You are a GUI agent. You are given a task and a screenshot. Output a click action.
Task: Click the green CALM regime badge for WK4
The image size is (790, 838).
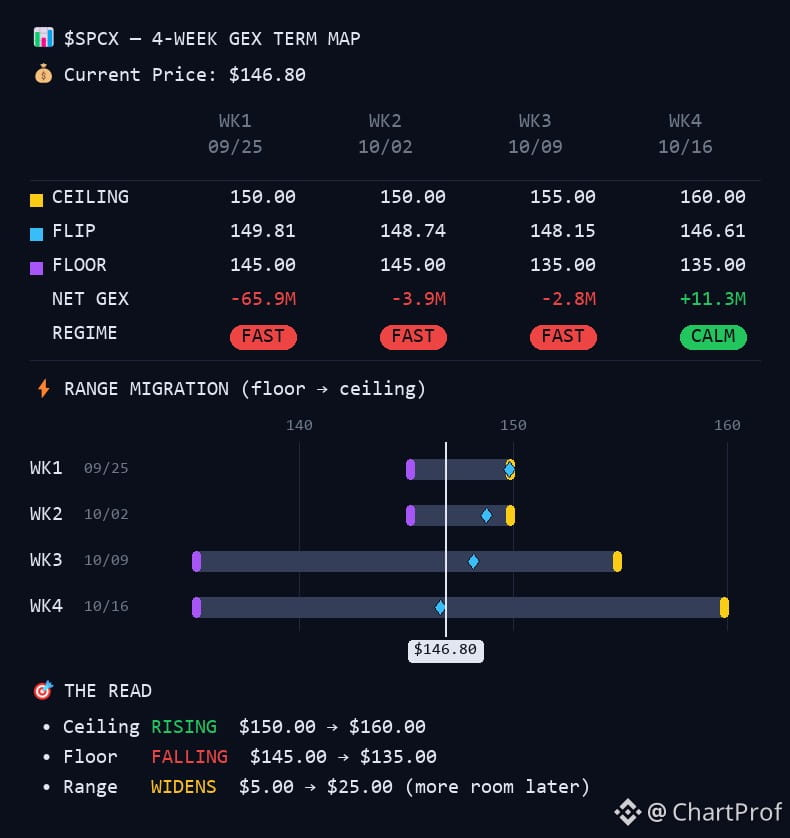(713, 337)
